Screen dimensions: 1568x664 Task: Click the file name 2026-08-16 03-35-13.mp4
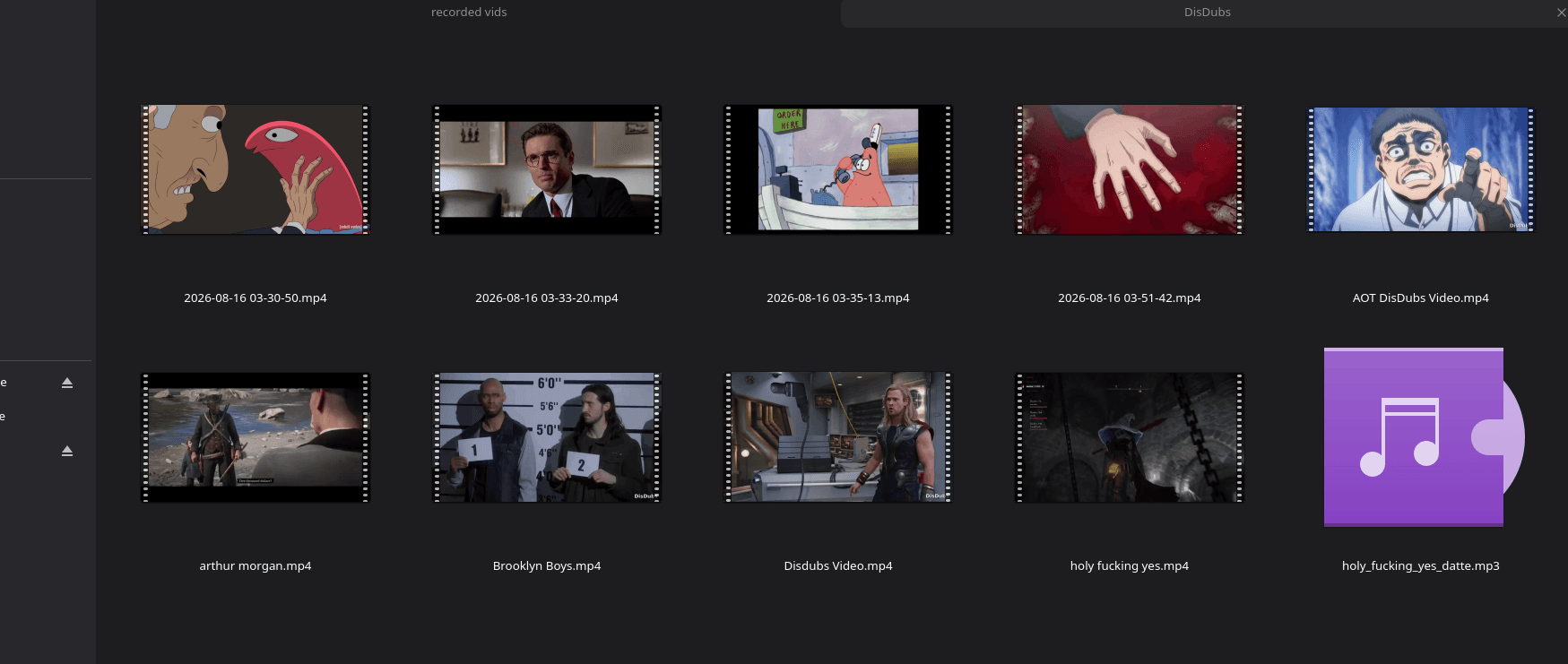click(x=838, y=298)
